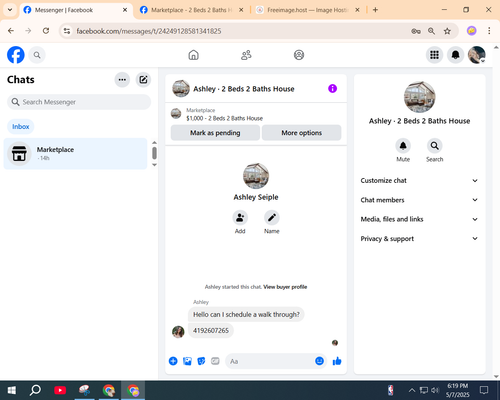500x400 pixels.
Task: Go back to previous page
Action: [11, 31]
